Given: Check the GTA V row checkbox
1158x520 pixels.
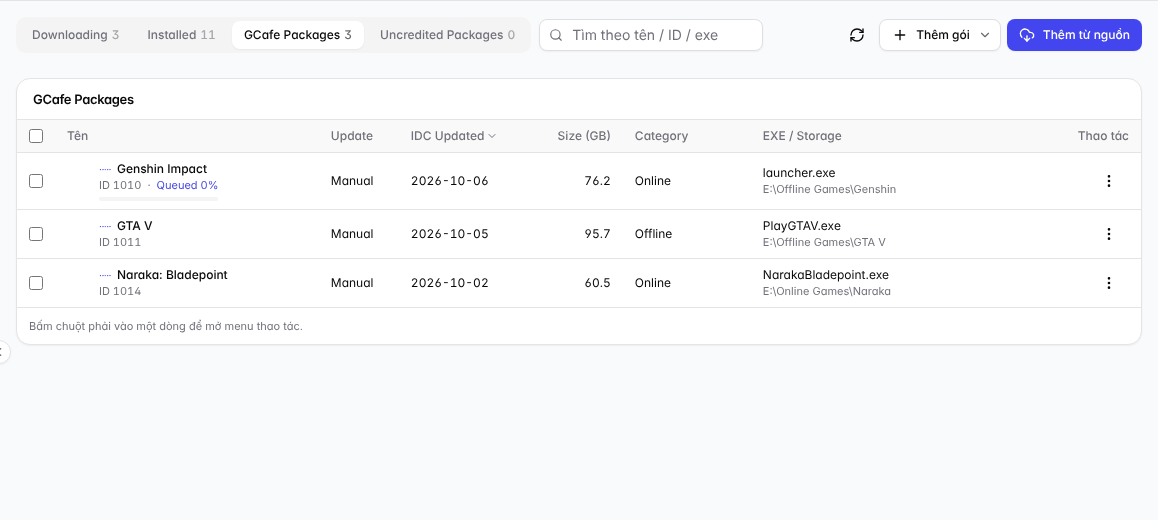Looking at the screenshot, I should 35,234.
